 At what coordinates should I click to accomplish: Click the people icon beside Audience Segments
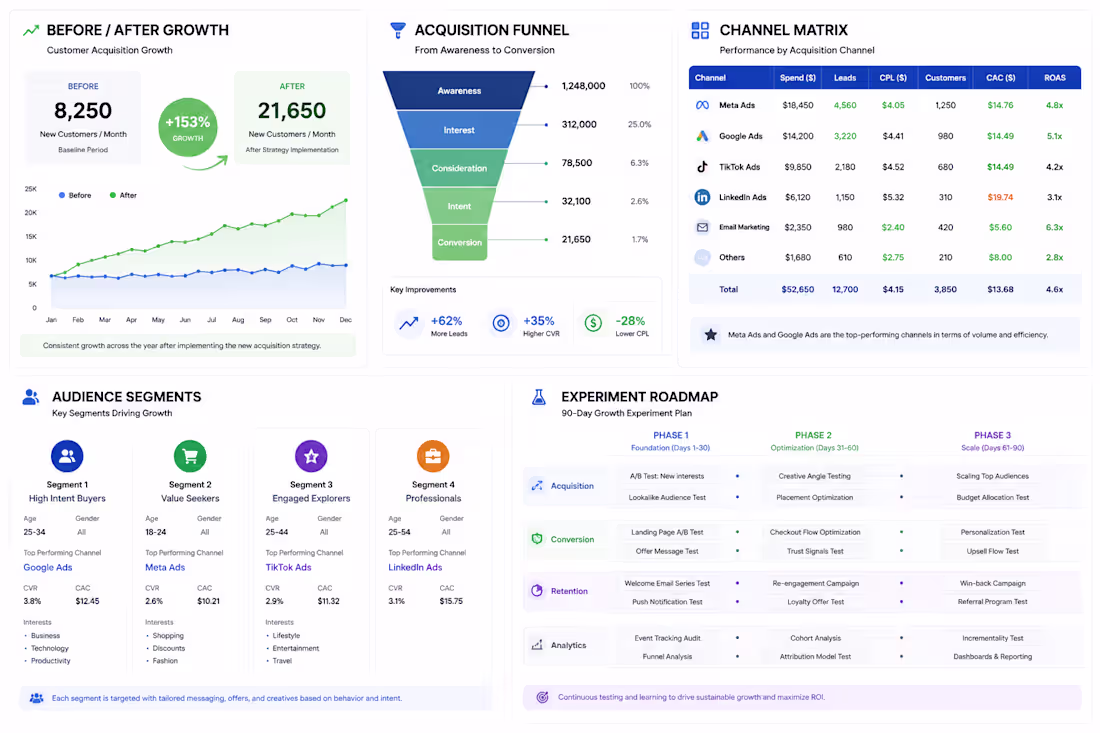click(31, 397)
